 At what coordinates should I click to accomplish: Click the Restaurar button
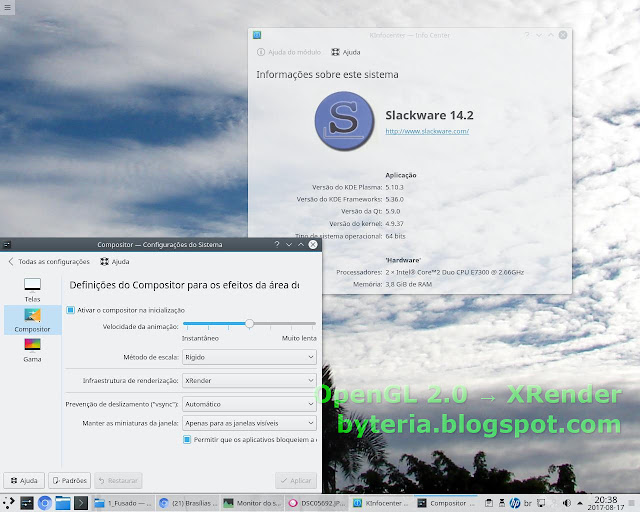[119, 480]
